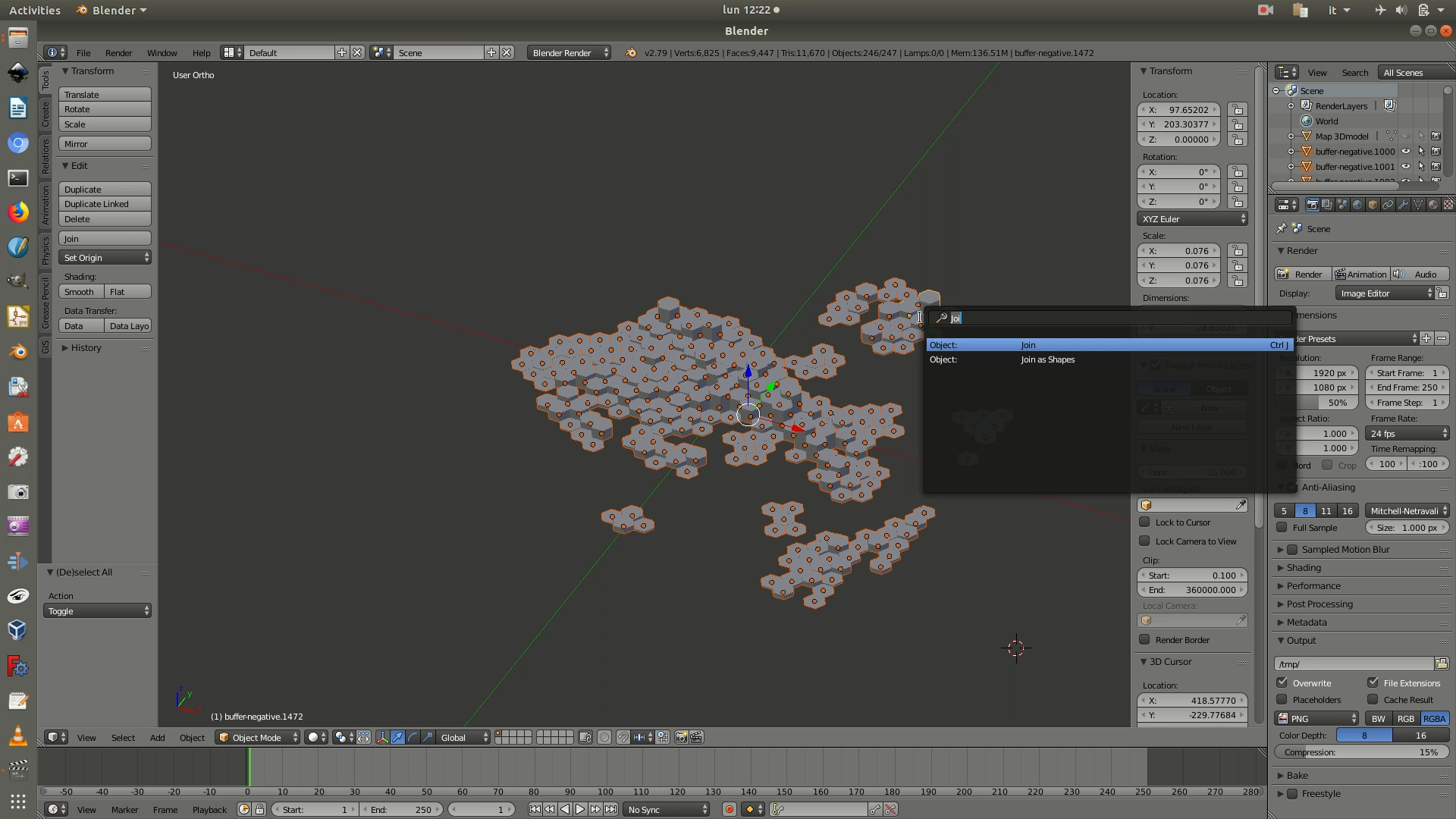Toggle renderability of Map 3Dmodel
The width and height of the screenshot is (1456, 819).
(1436, 136)
